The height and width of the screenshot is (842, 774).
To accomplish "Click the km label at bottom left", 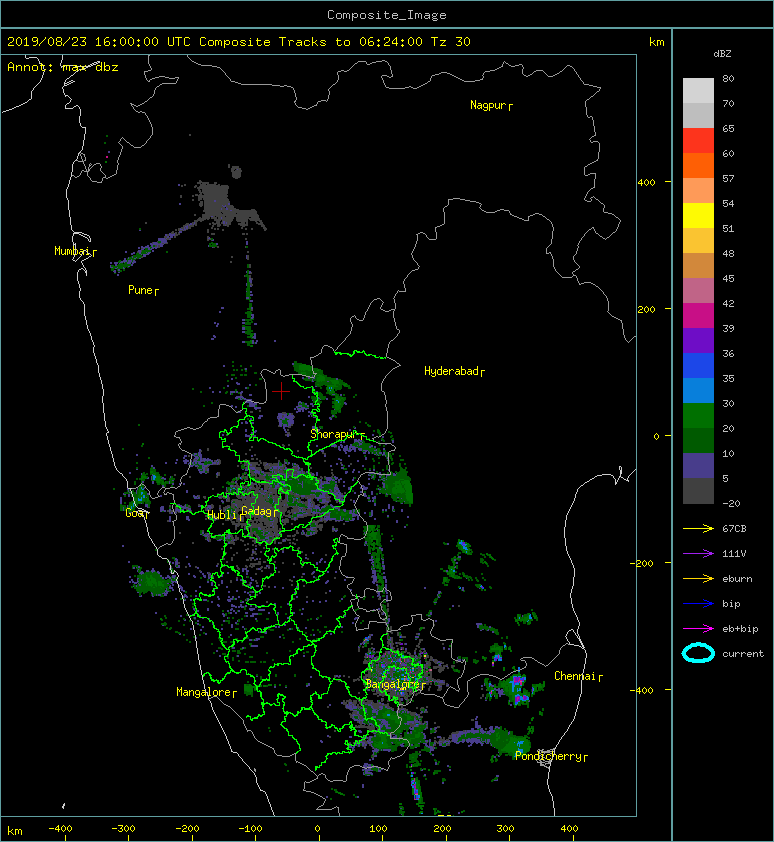I will click(15, 831).
